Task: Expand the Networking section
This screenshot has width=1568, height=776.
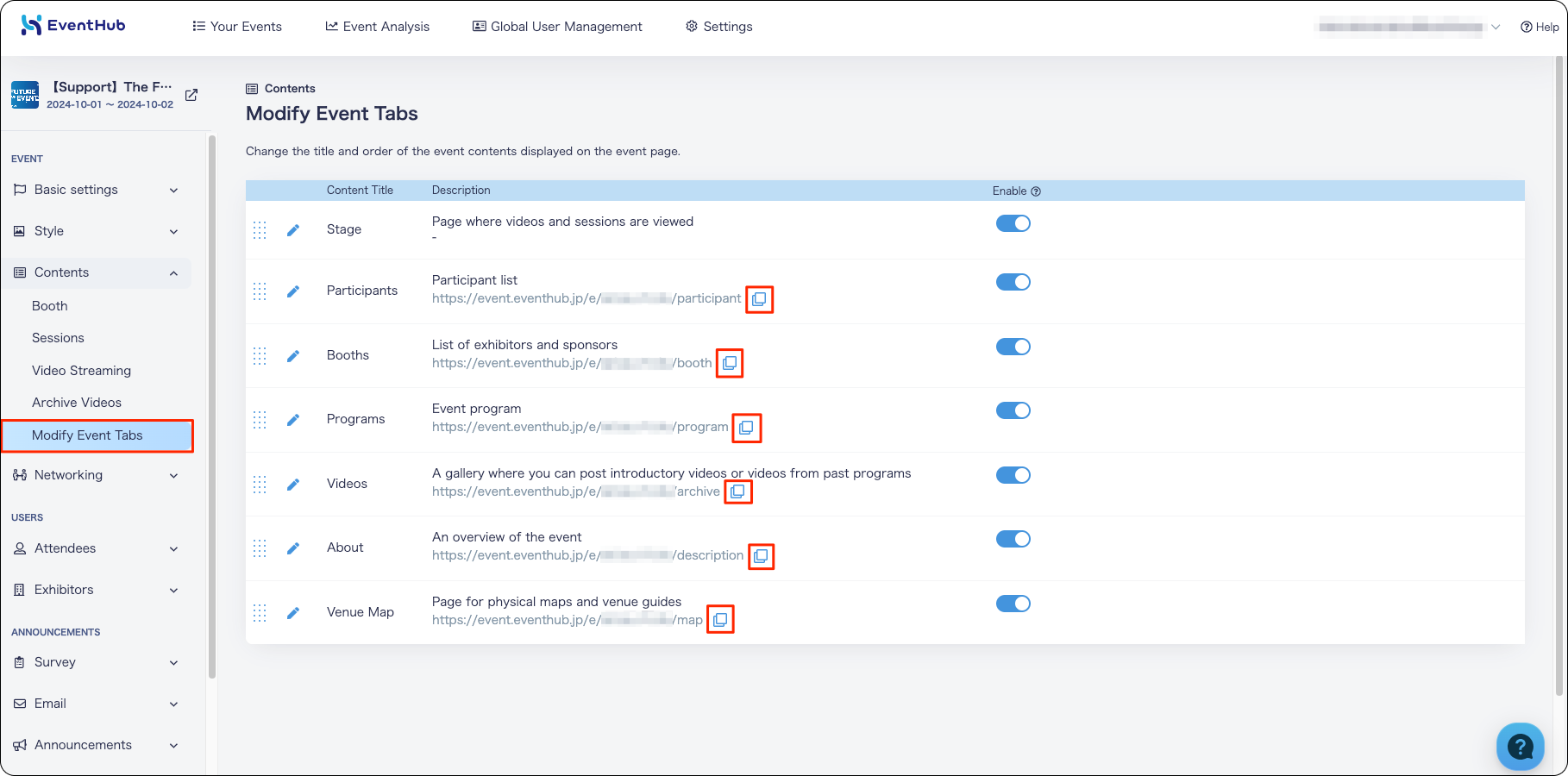Action: (x=97, y=475)
